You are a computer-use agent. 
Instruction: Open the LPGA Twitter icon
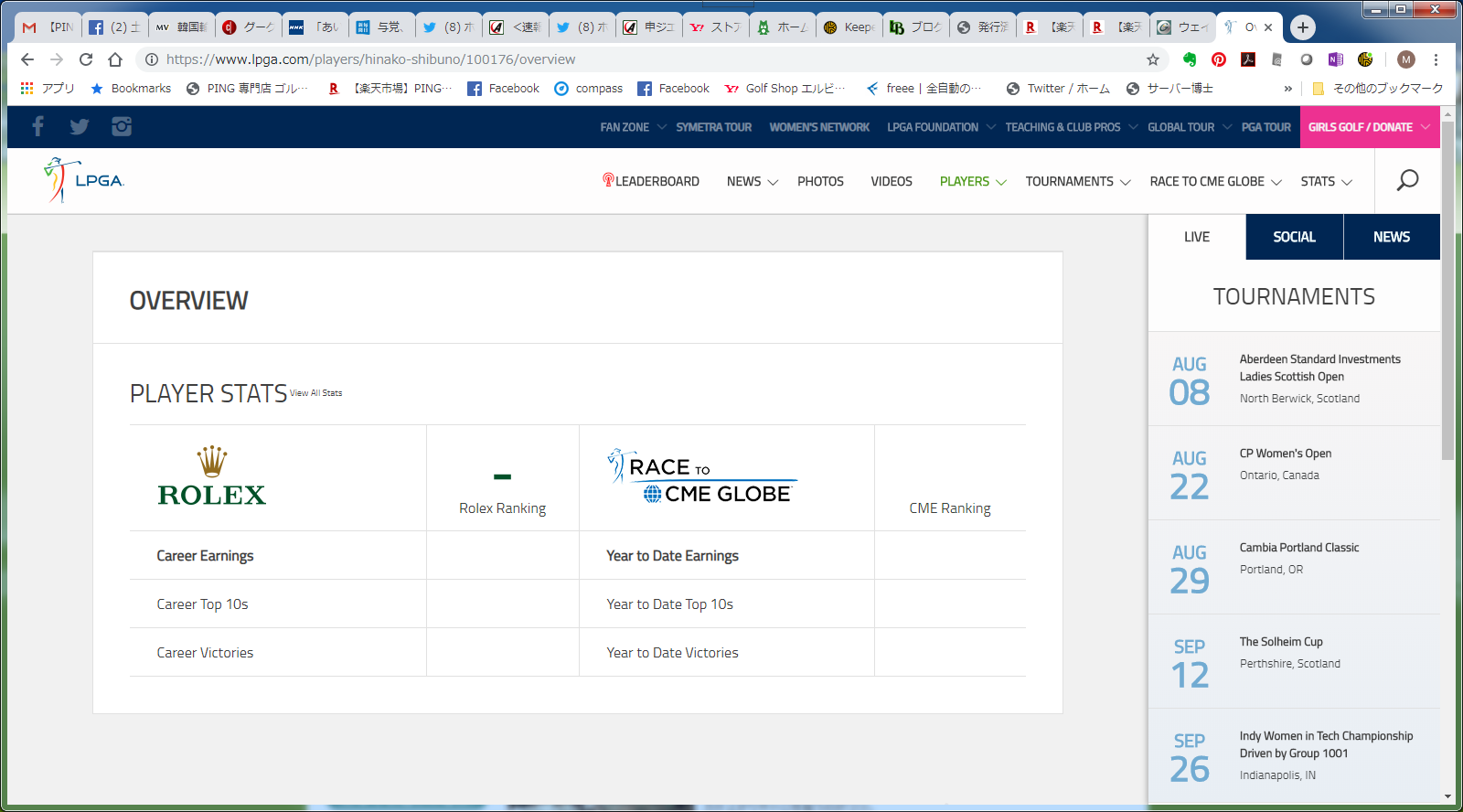click(80, 126)
